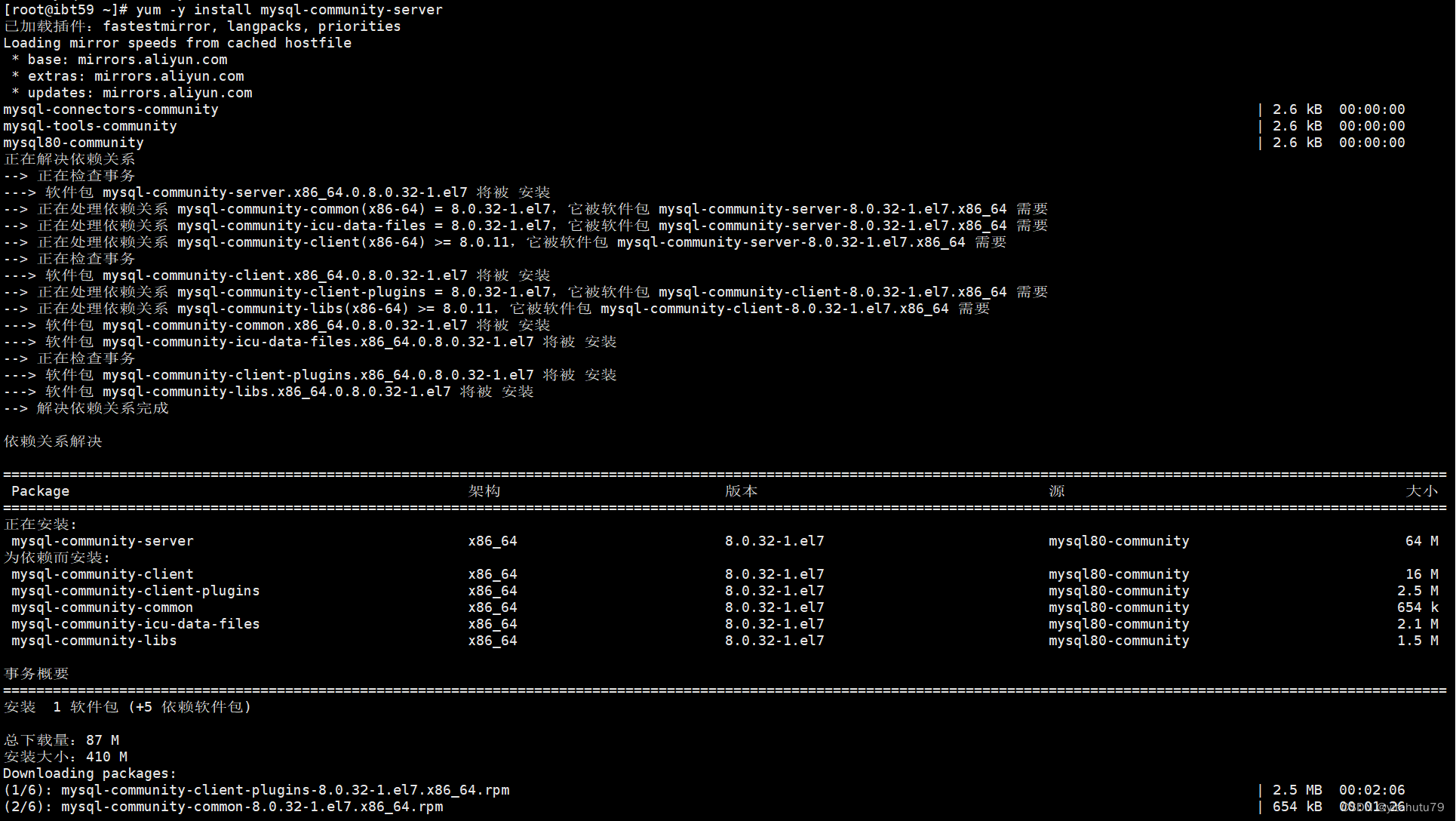Click the 大小 column header
1456x821 pixels.
tap(1421, 491)
